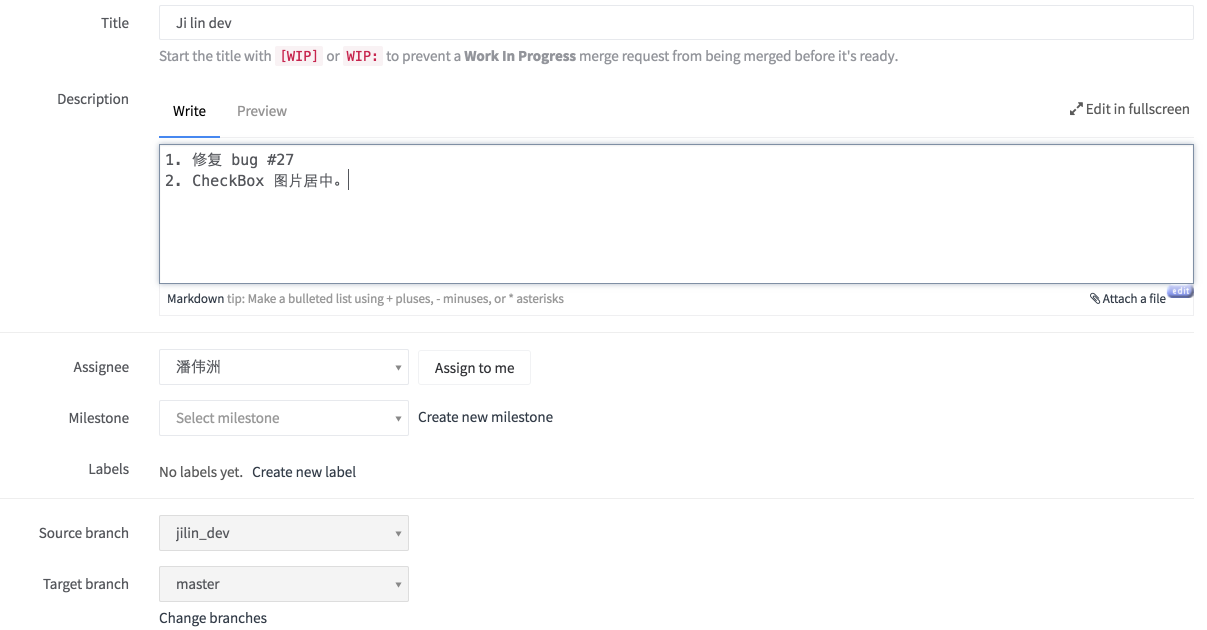Screen dimensions: 1207x630
Task: Click the paperclip Attach a file icon
Action: point(1095,298)
